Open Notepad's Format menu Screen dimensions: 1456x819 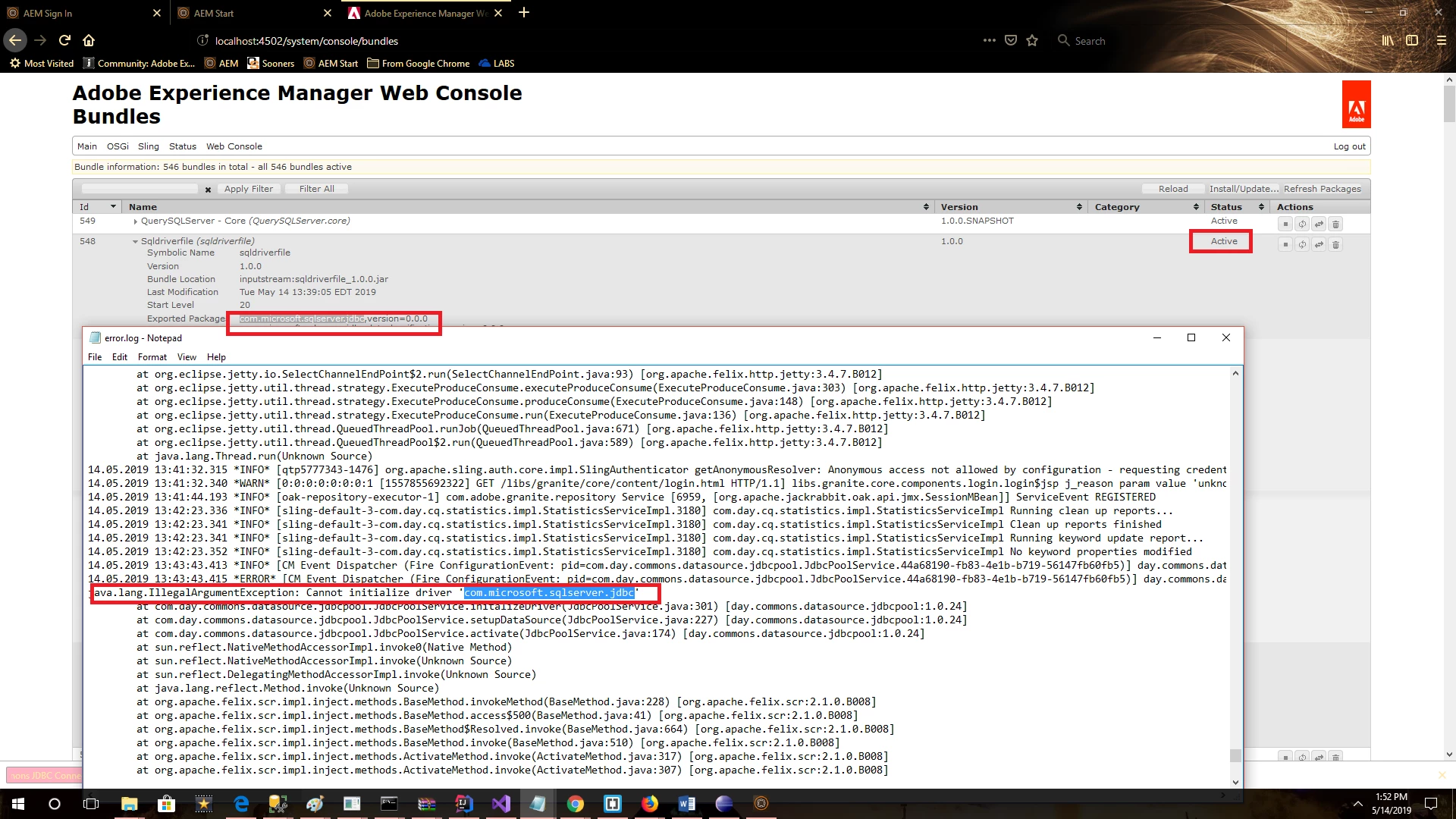152,357
